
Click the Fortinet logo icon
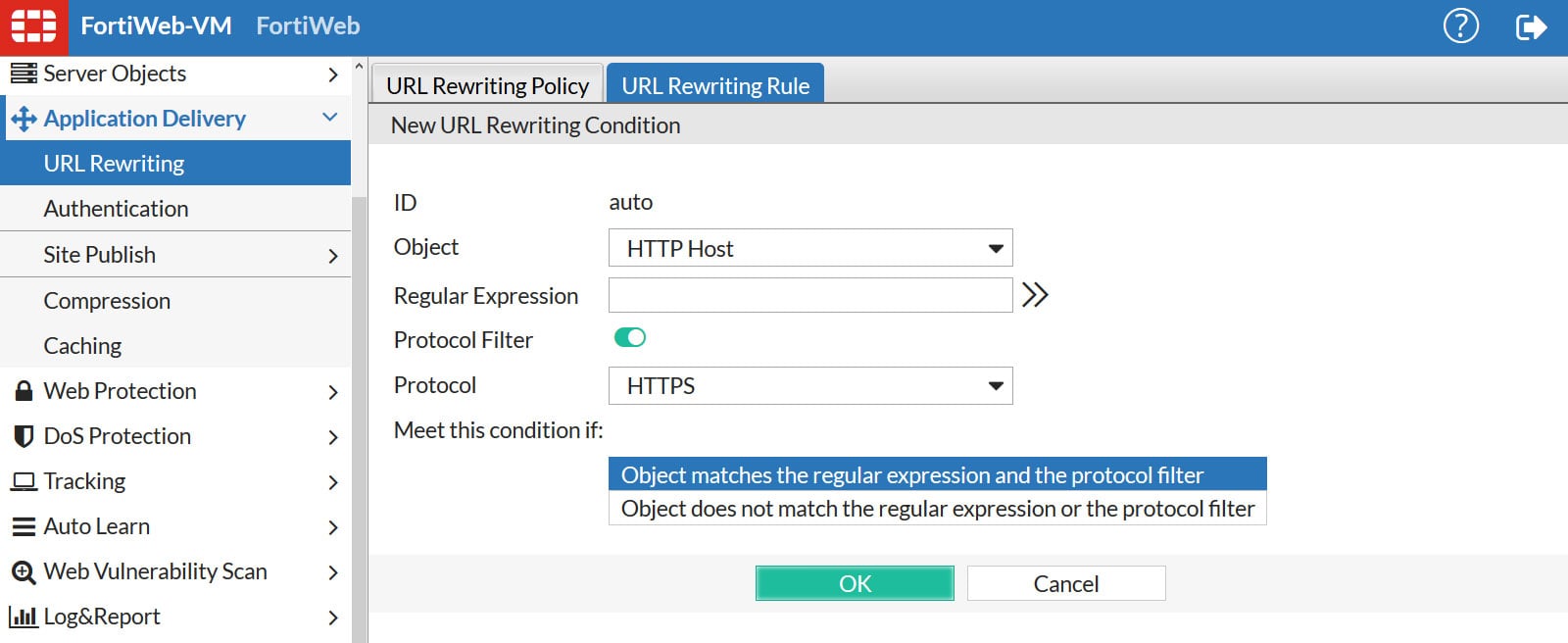click(x=33, y=26)
